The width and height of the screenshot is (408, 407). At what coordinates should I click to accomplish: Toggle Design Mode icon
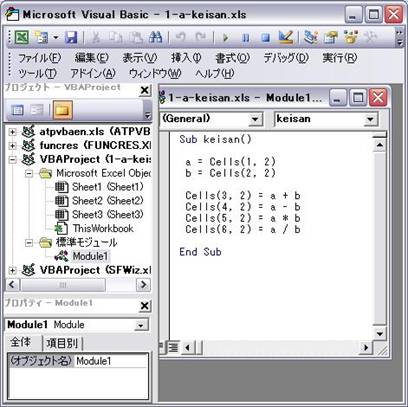(286, 37)
